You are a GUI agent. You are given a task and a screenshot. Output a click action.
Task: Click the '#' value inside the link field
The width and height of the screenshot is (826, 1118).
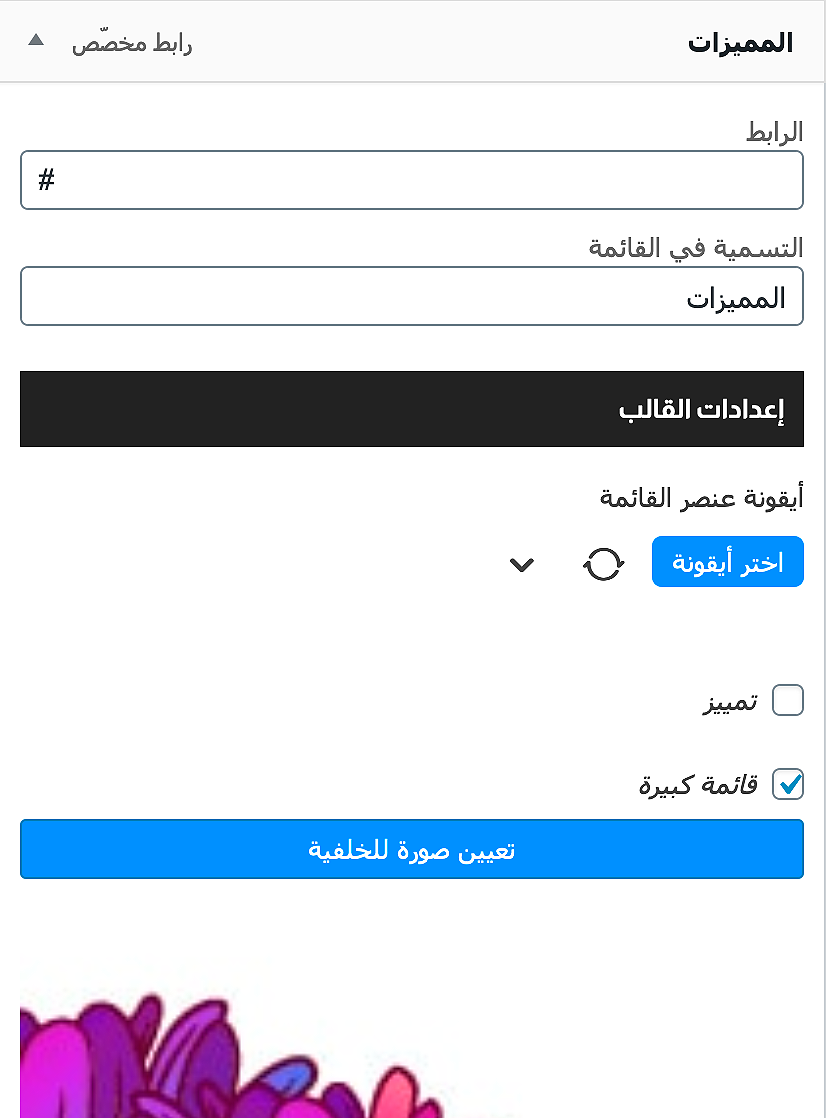pyautogui.click(x=46, y=180)
